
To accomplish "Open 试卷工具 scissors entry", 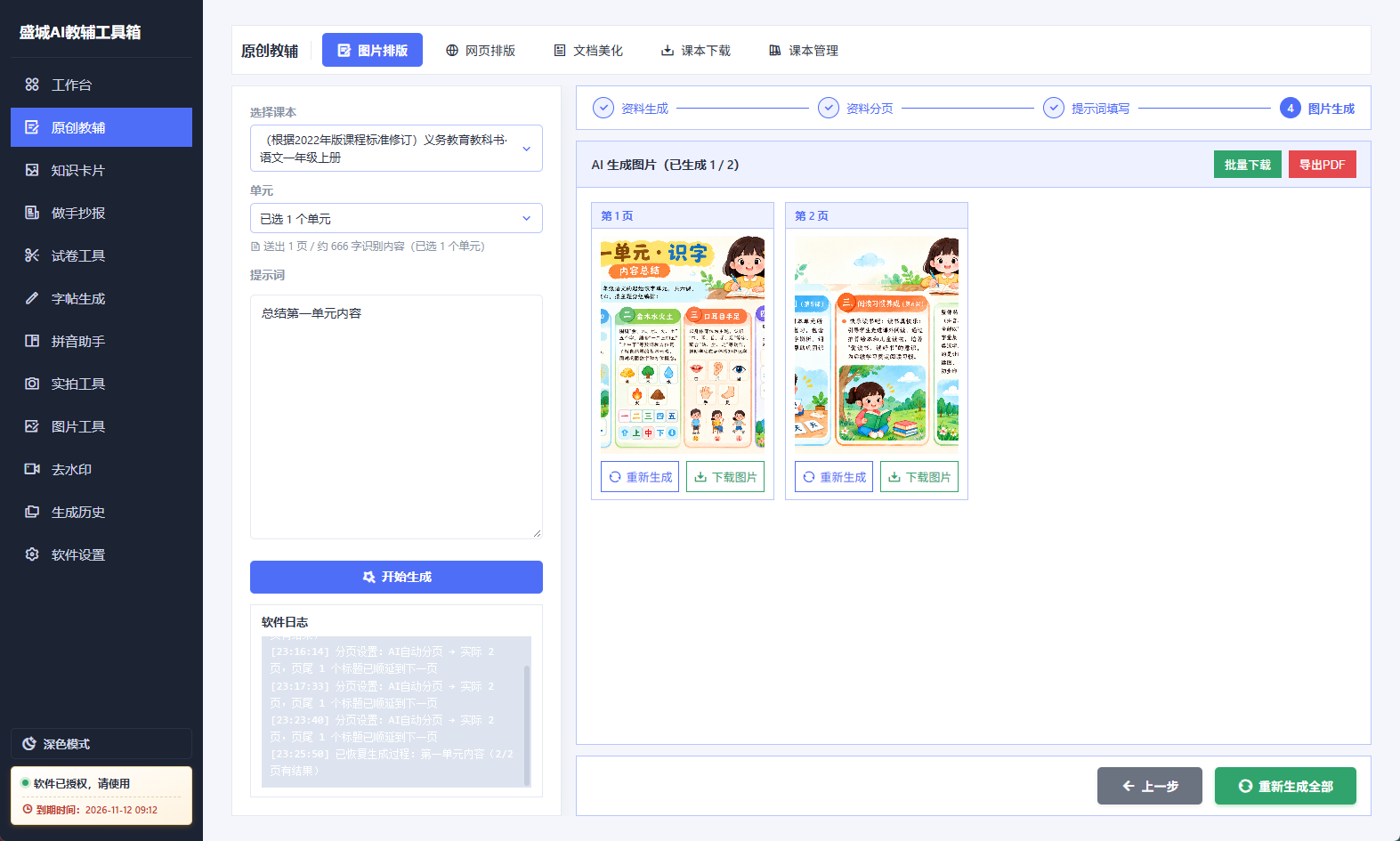I will pos(101,255).
